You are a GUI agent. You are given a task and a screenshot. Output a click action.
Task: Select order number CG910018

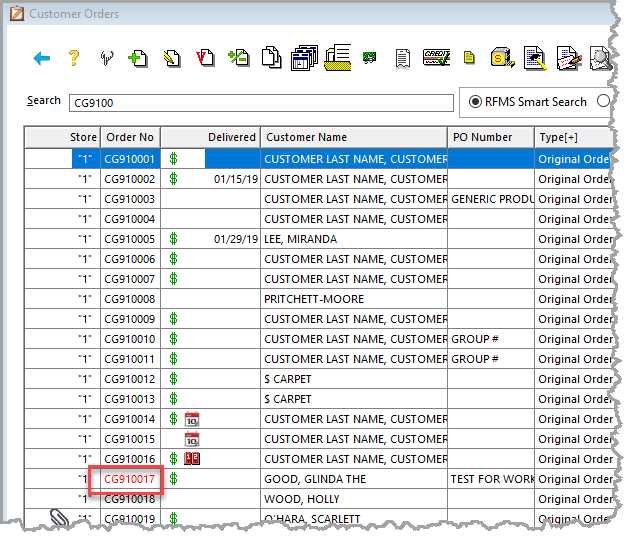point(130,499)
